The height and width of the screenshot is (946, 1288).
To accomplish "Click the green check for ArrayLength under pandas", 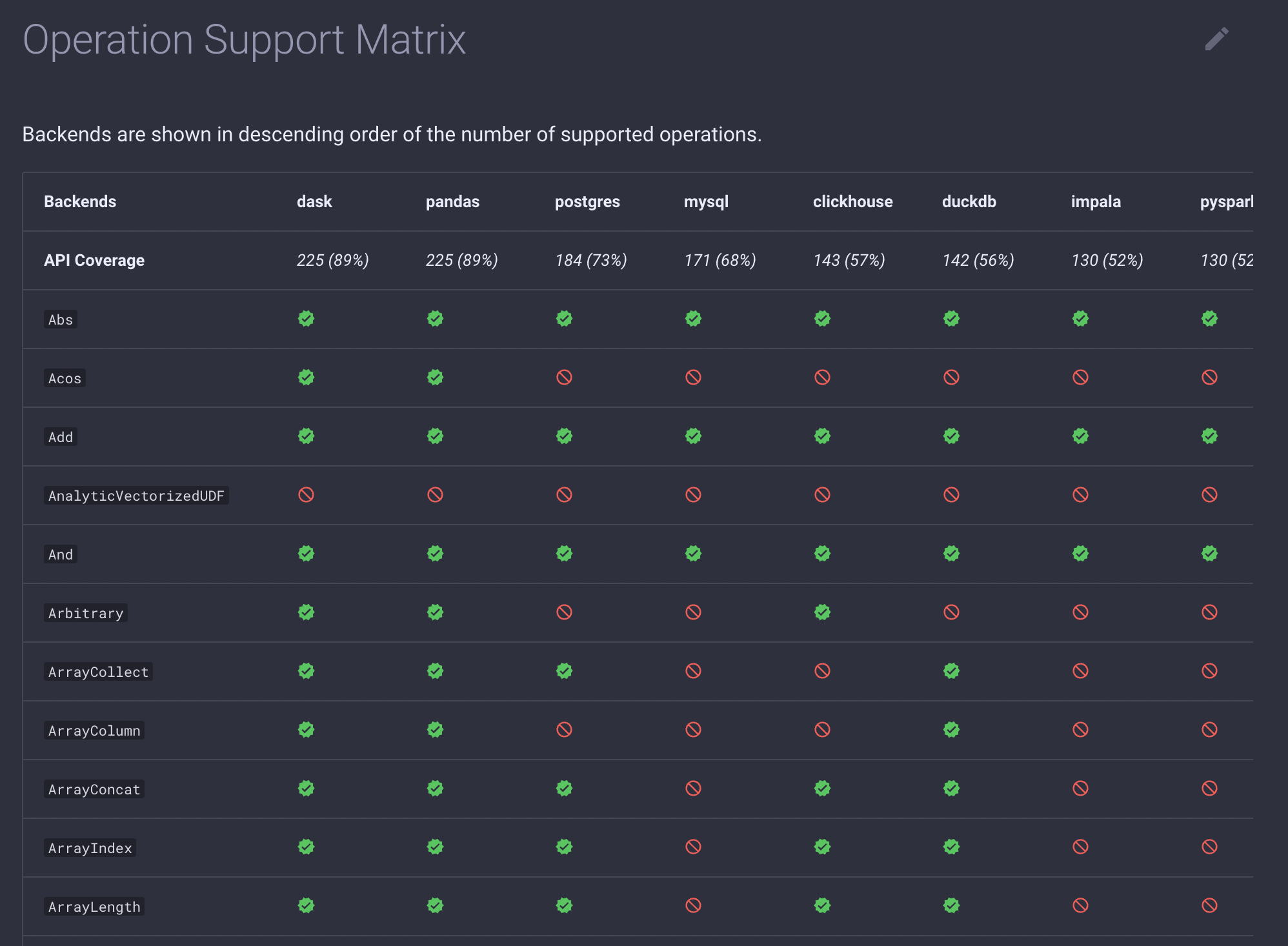I will [435, 905].
